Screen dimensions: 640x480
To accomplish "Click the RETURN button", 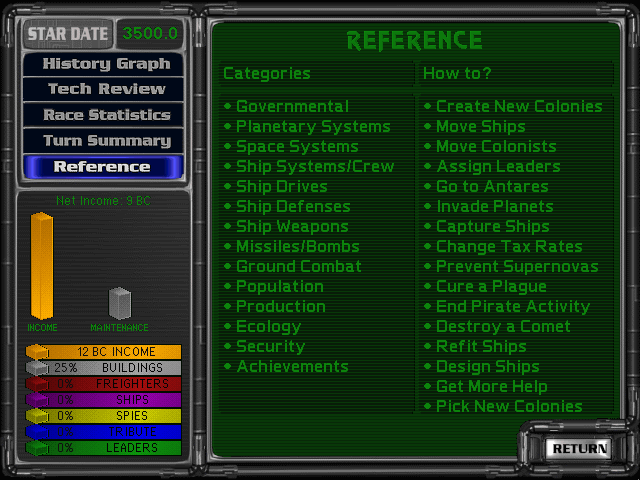I will 579,449.
